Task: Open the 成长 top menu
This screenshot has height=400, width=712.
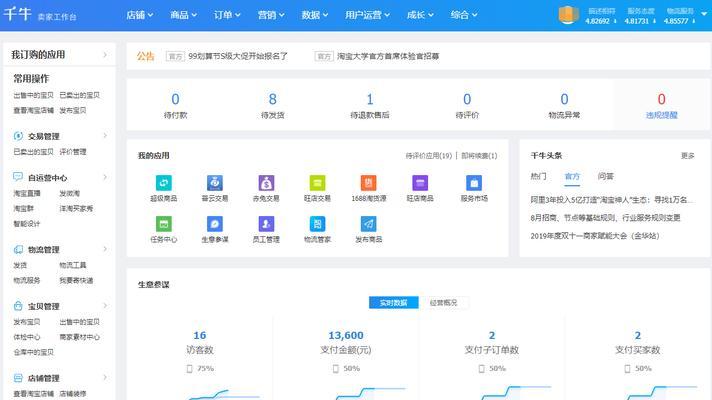Action: pyautogui.click(x=420, y=15)
